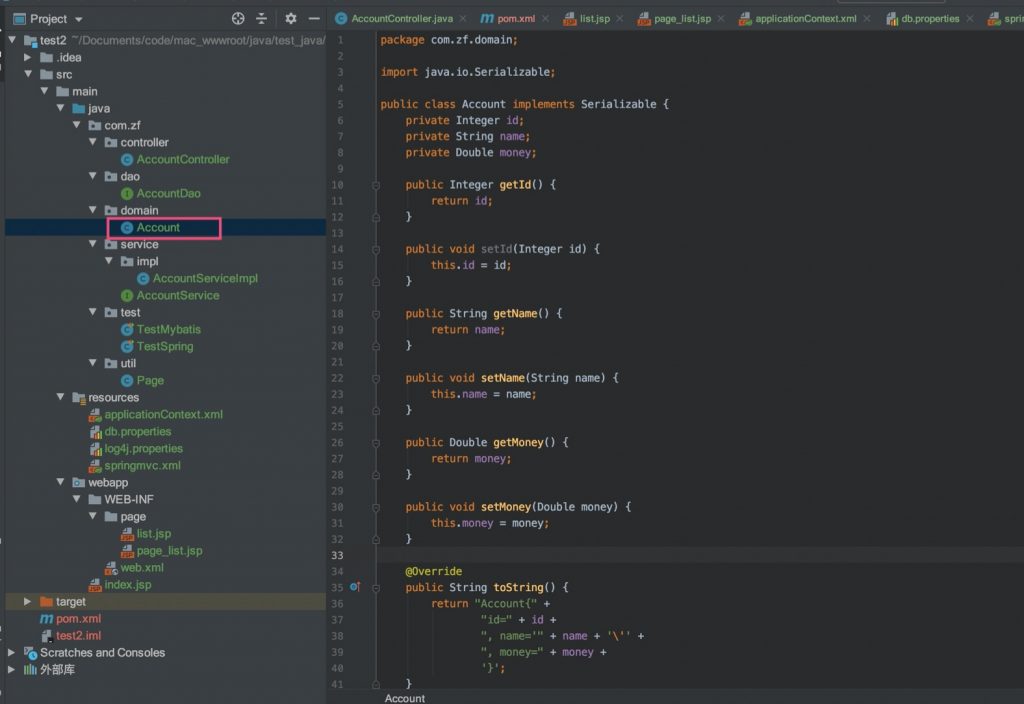The image size is (1024, 704).
Task: Select index.jsp under webapp
Action: (x=127, y=584)
